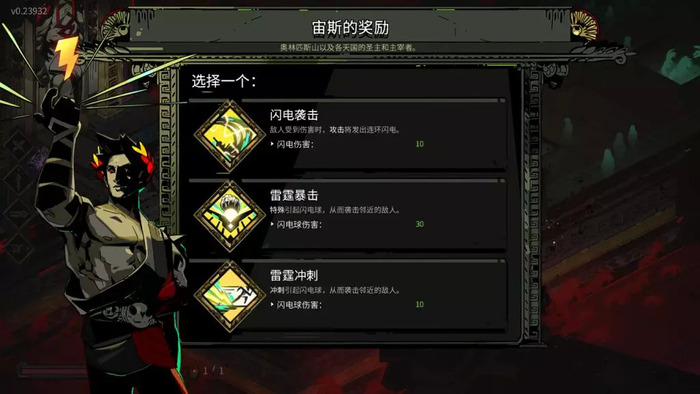700x394 pixels.
Task: Click the health bar at bottom left
Action: point(53,371)
